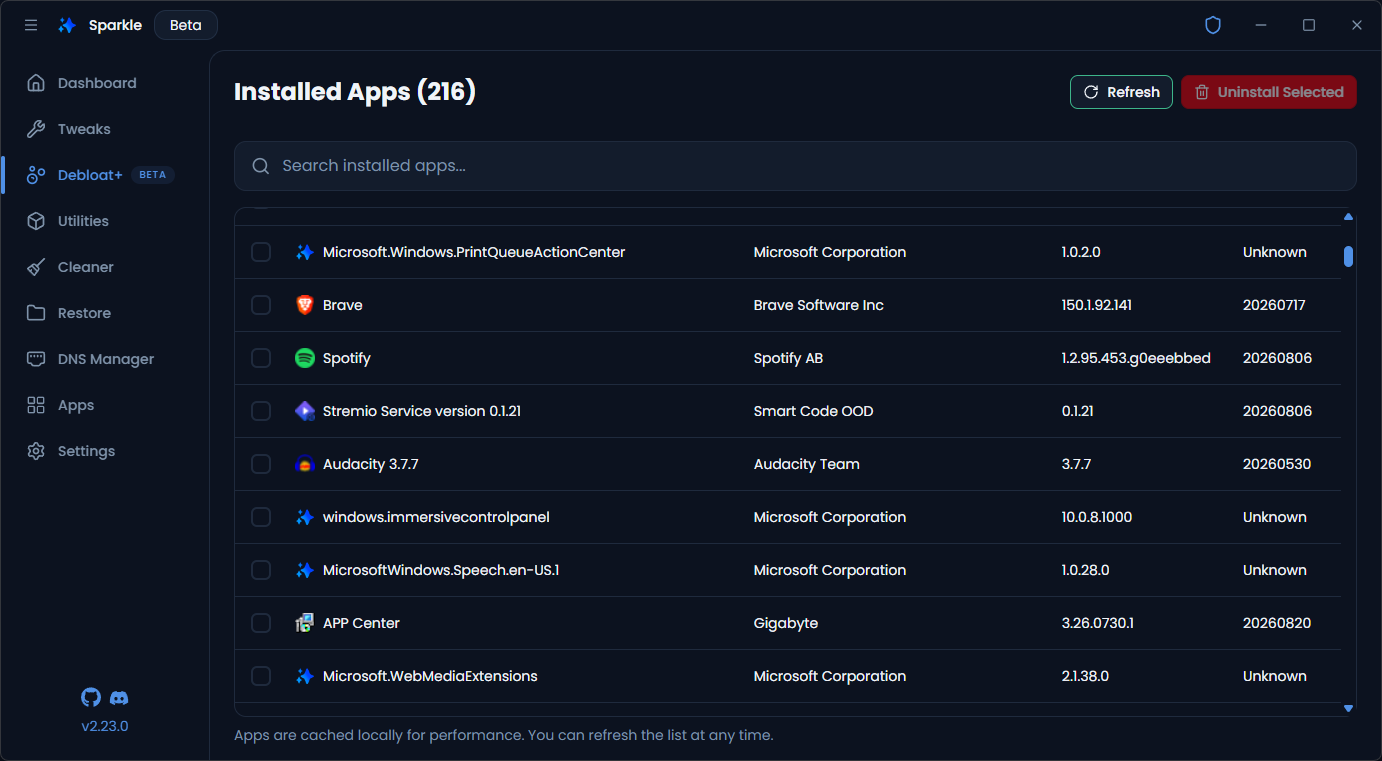
Task: Click the Dashboard home icon
Action: click(36, 83)
